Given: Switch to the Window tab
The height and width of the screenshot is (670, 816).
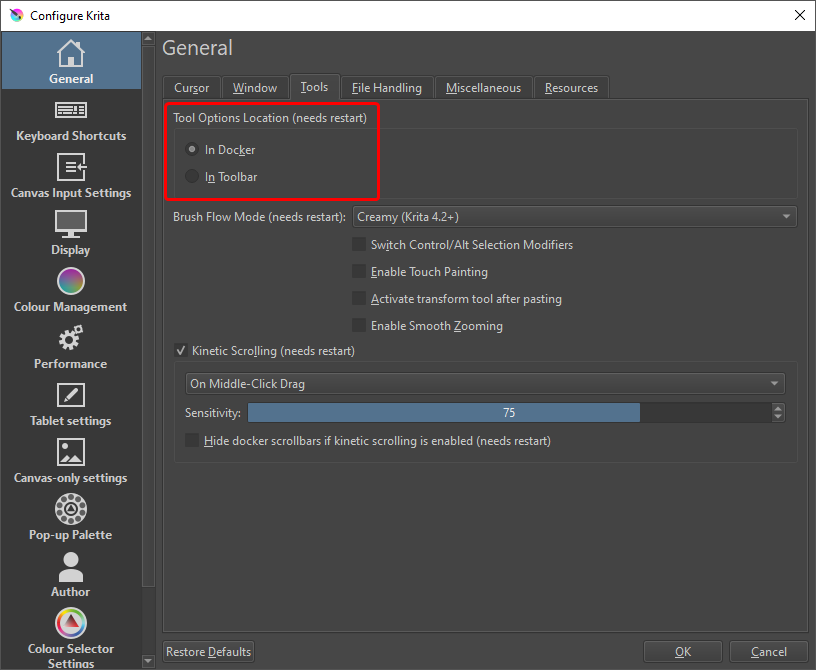Looking at the screenshot, I should pyautogui.click(x=255, y=87).
